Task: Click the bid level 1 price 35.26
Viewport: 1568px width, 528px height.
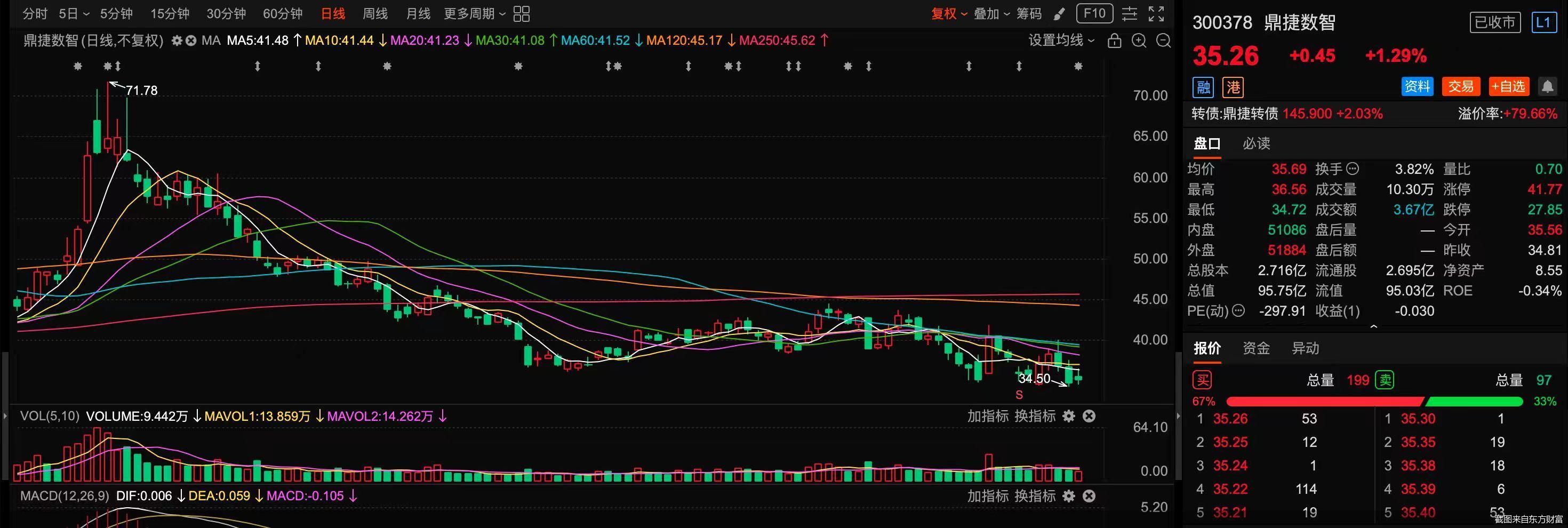Action: click(1230, 419)
